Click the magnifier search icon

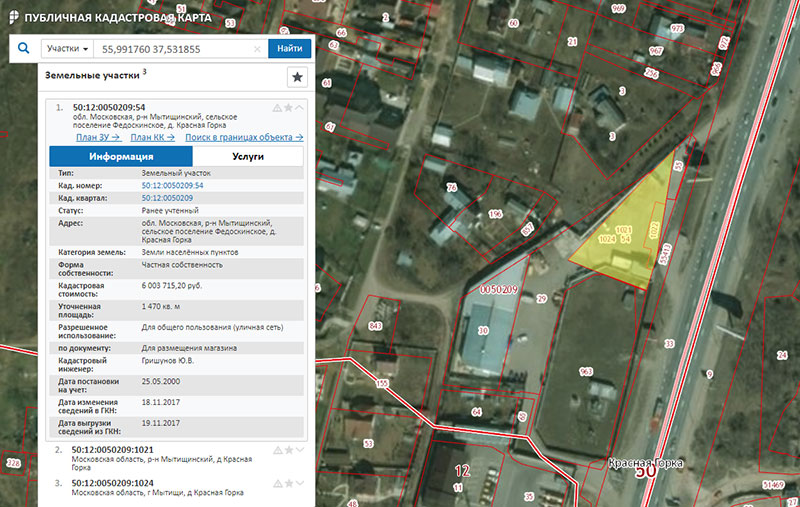(22, 48)
